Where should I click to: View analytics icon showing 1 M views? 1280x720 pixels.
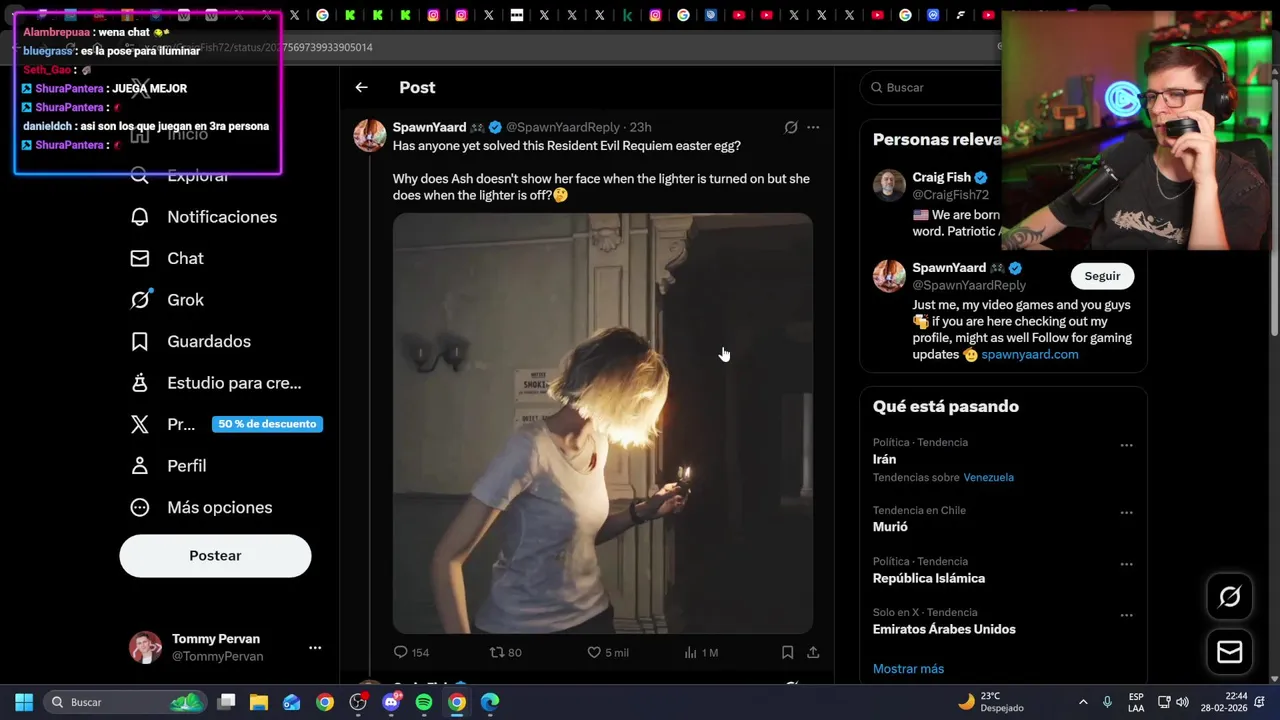(701, 652)
